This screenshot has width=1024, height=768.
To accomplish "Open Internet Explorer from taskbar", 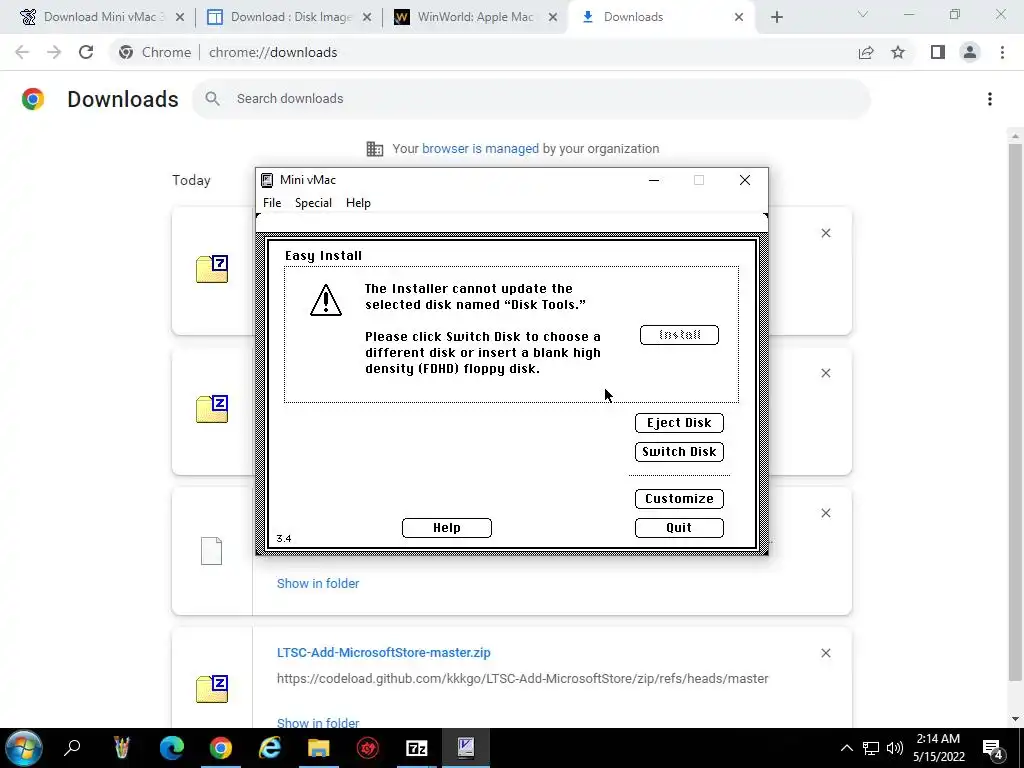I will click(270, 748).
